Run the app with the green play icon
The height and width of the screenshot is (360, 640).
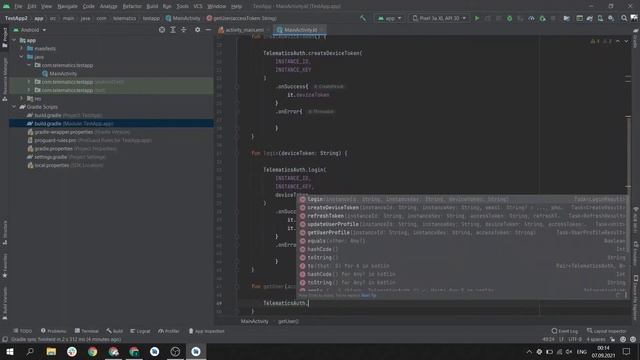click(477, 18)
